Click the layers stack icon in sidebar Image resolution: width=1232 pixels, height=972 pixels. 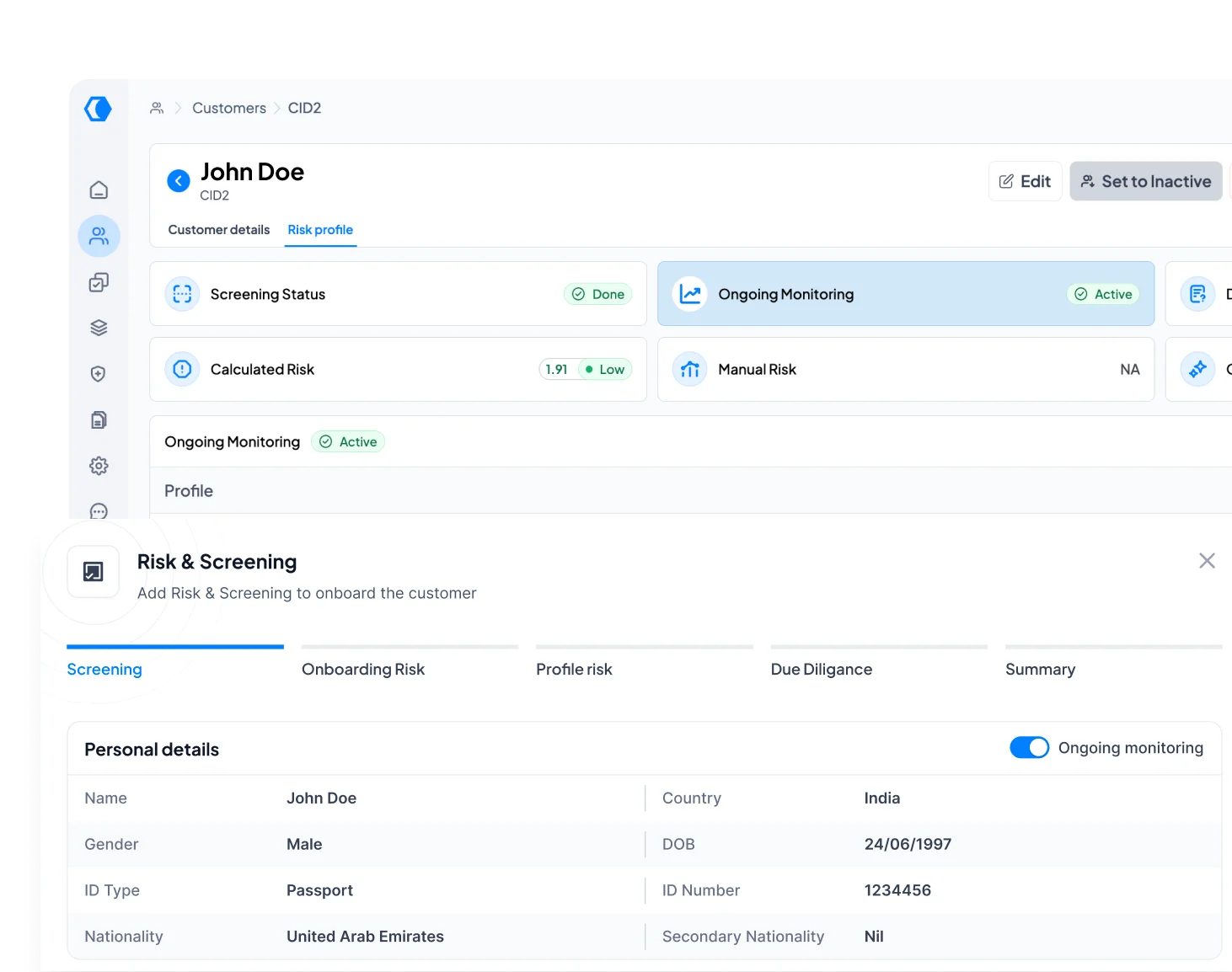pos(99,328)
